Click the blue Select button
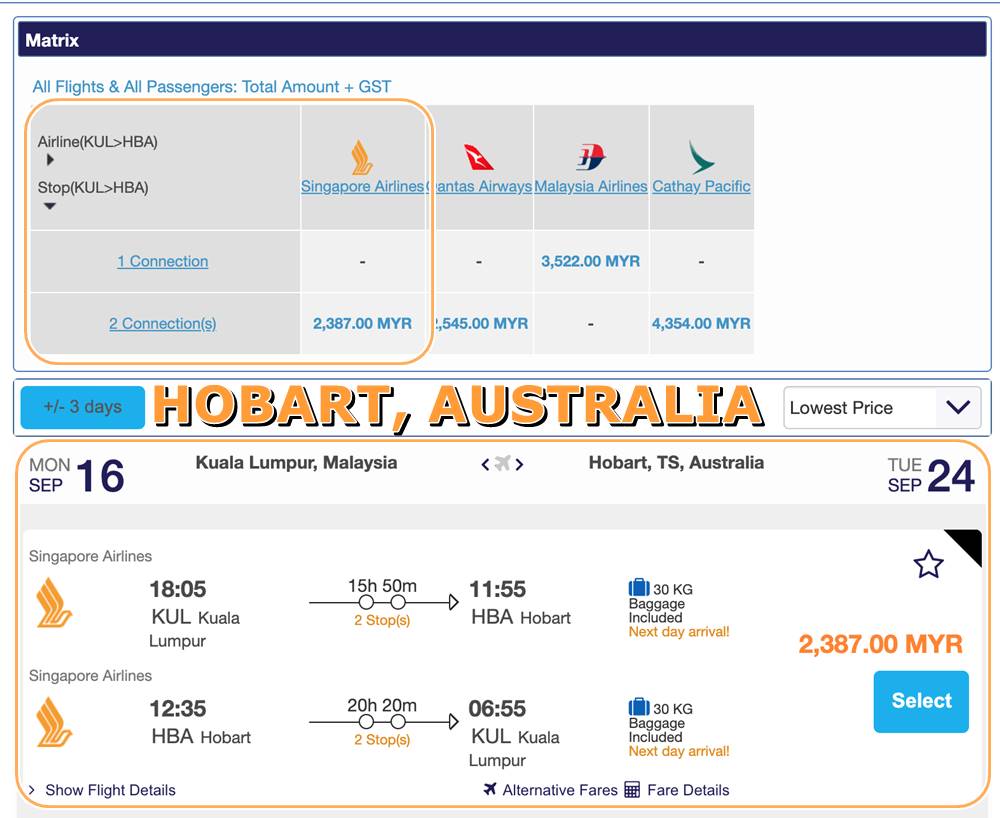 click(x=921, y=701)
